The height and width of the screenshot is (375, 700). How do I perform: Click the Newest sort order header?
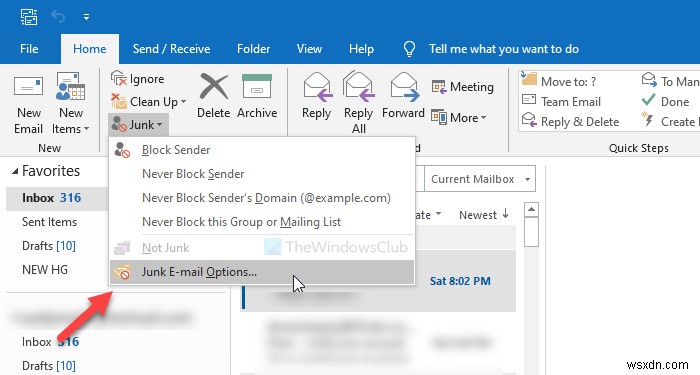click(x=483, y=215)
